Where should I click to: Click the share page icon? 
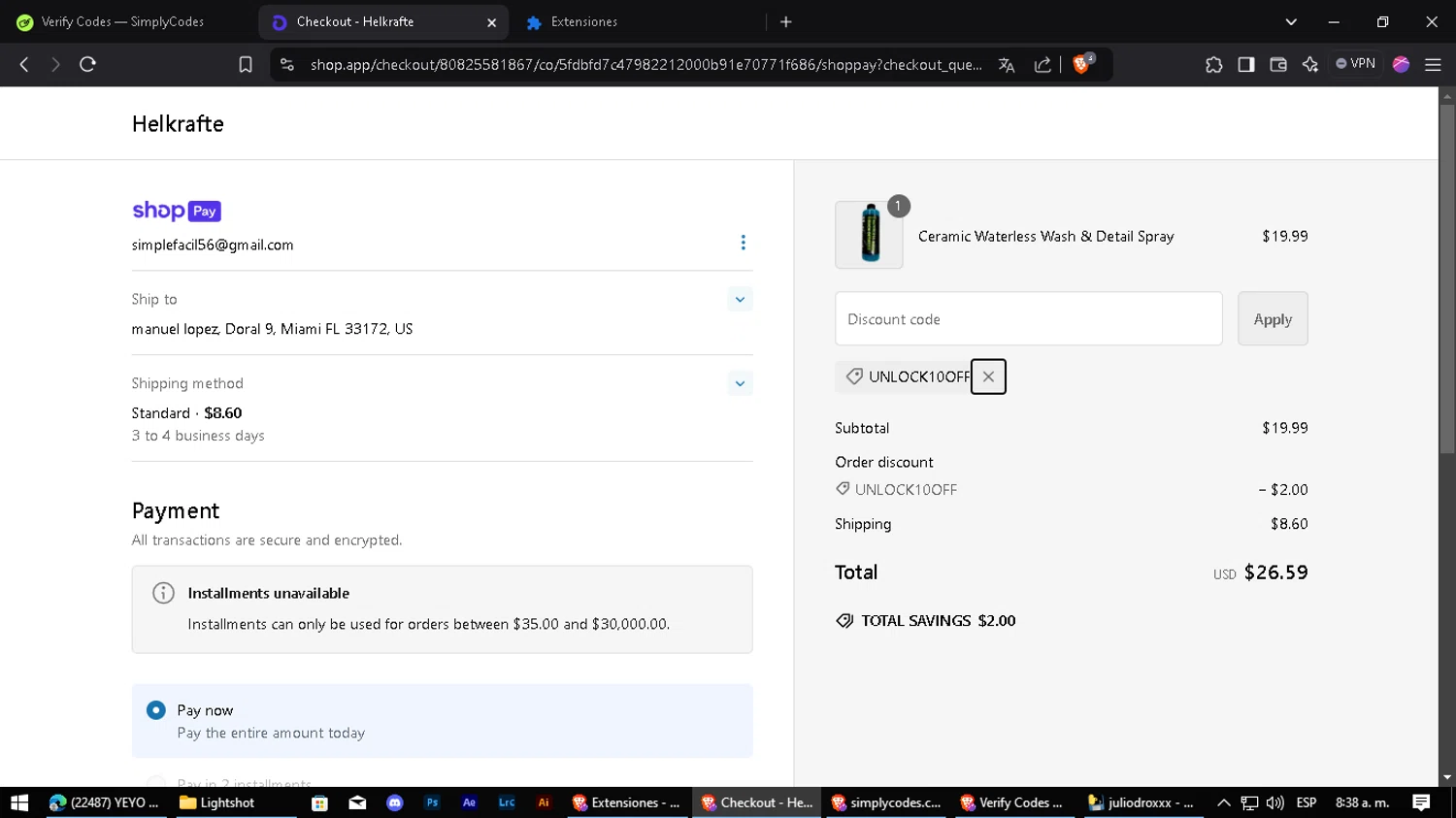[x=1042, y=65]
